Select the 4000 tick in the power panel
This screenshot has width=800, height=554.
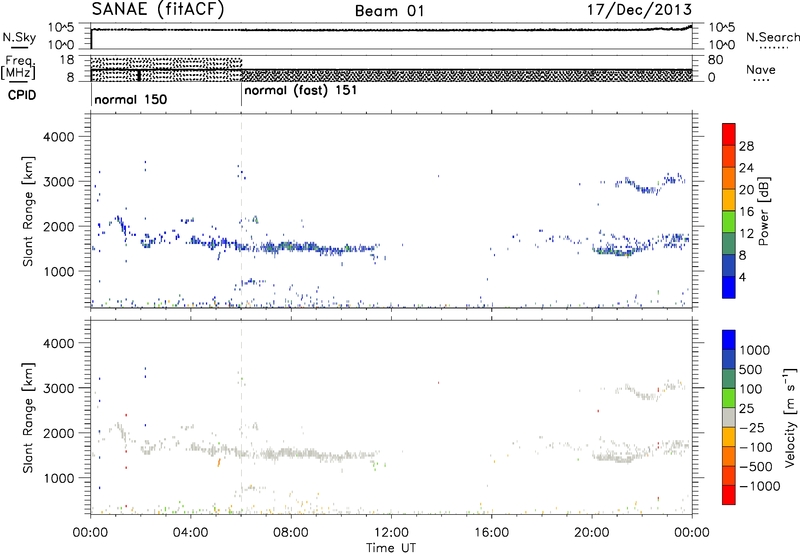[58, 137]
